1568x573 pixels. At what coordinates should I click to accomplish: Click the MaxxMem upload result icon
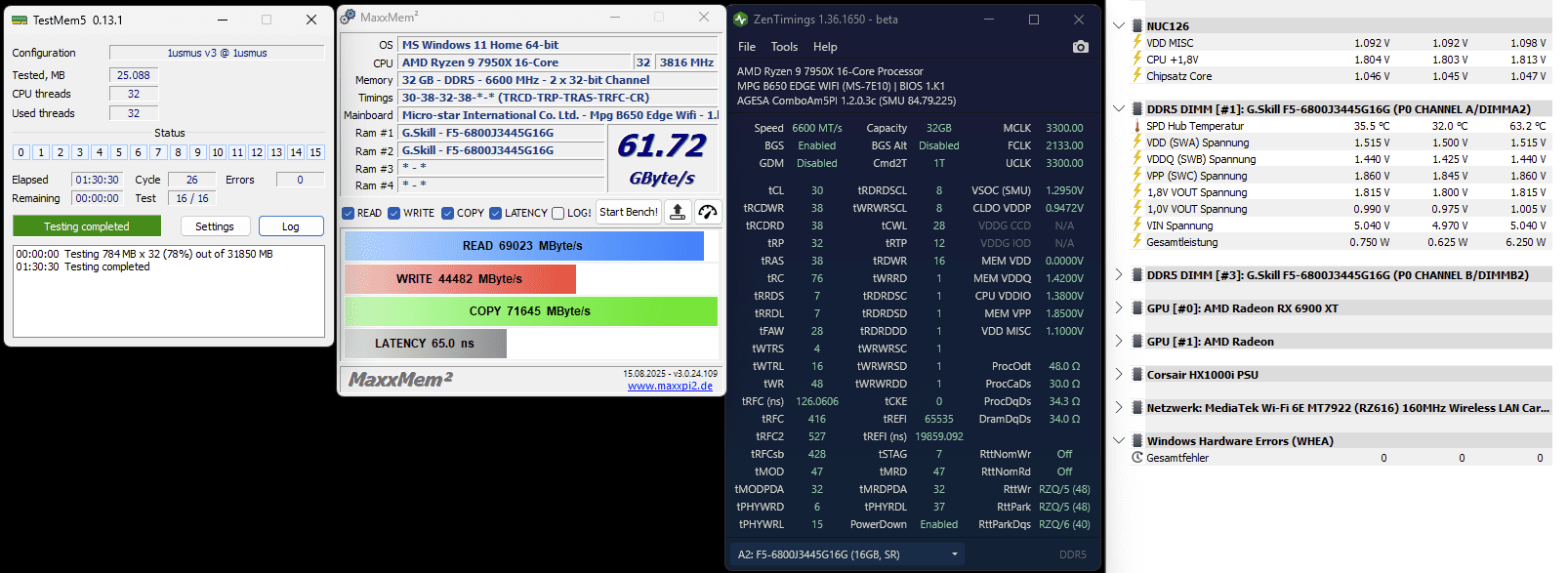(678, 212)
